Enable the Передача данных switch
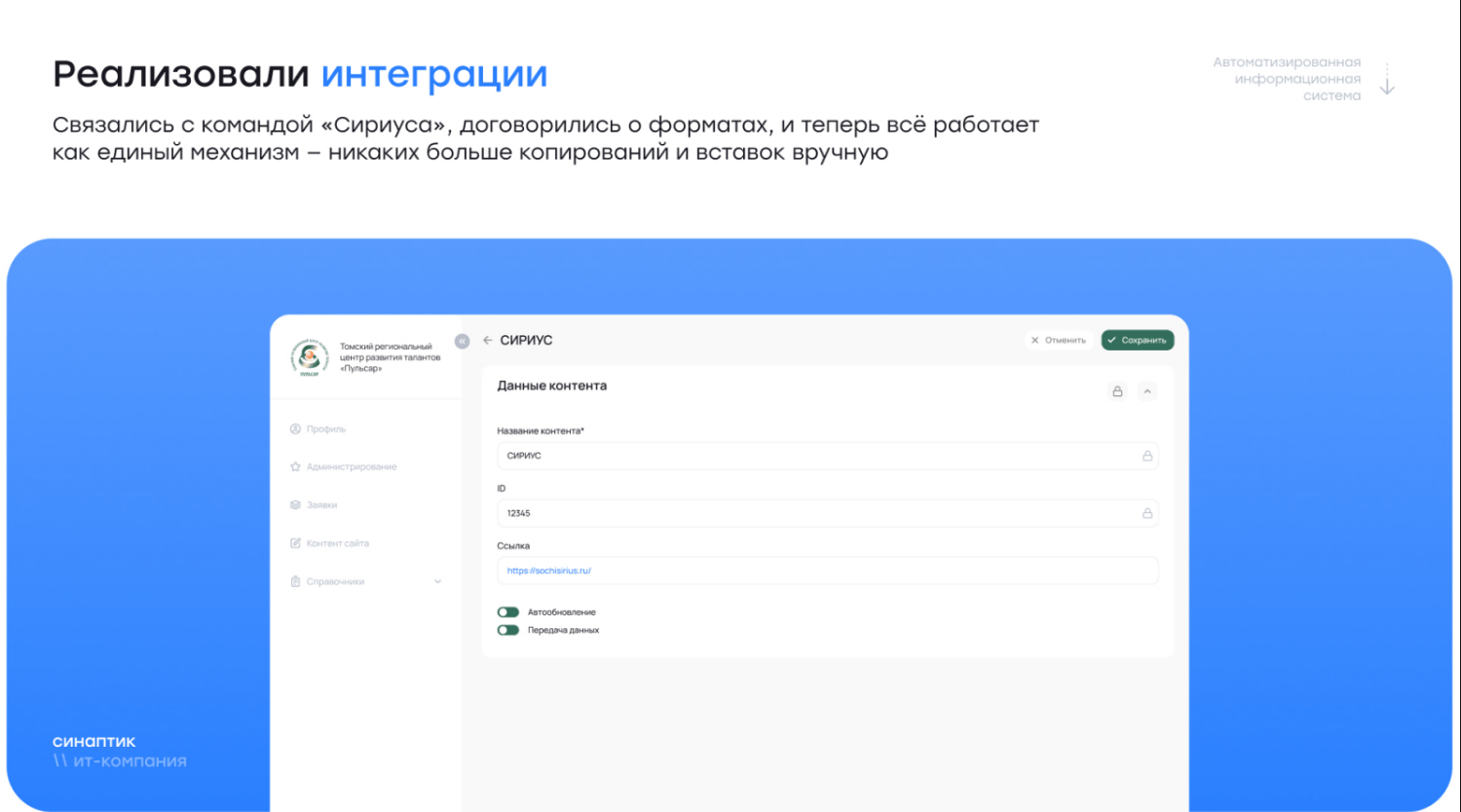The width and height of the screenshot is (1461, 812). (508, 630)
